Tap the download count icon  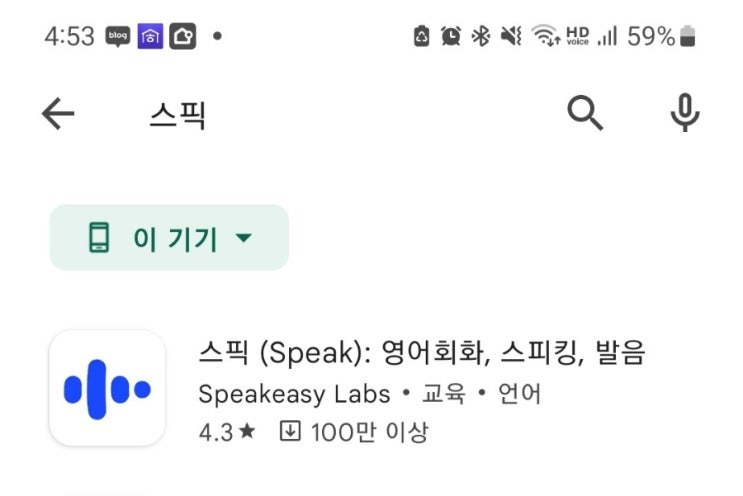(x=290, y=432)
